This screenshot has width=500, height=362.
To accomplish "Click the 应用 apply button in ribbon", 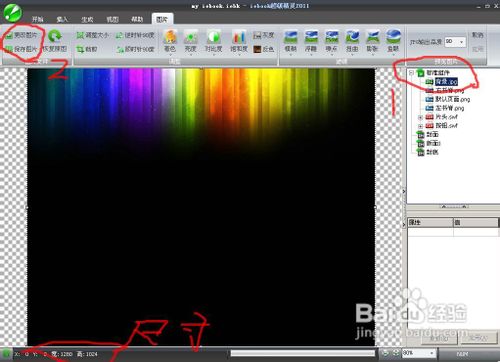I will pyautogui.click(x=477, y=49).
